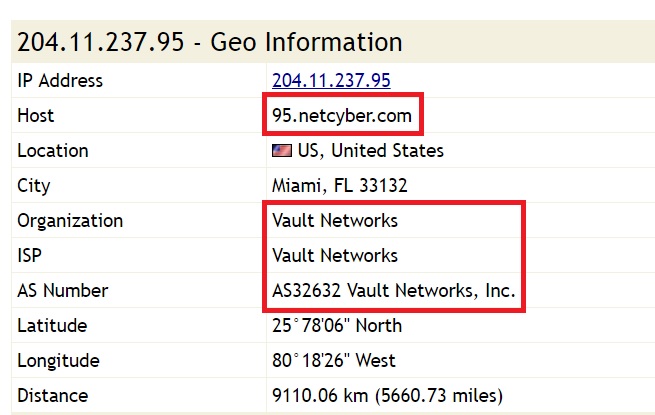Click the Organization value Vault Networks

pyautogui.click(x=335, y=221)
